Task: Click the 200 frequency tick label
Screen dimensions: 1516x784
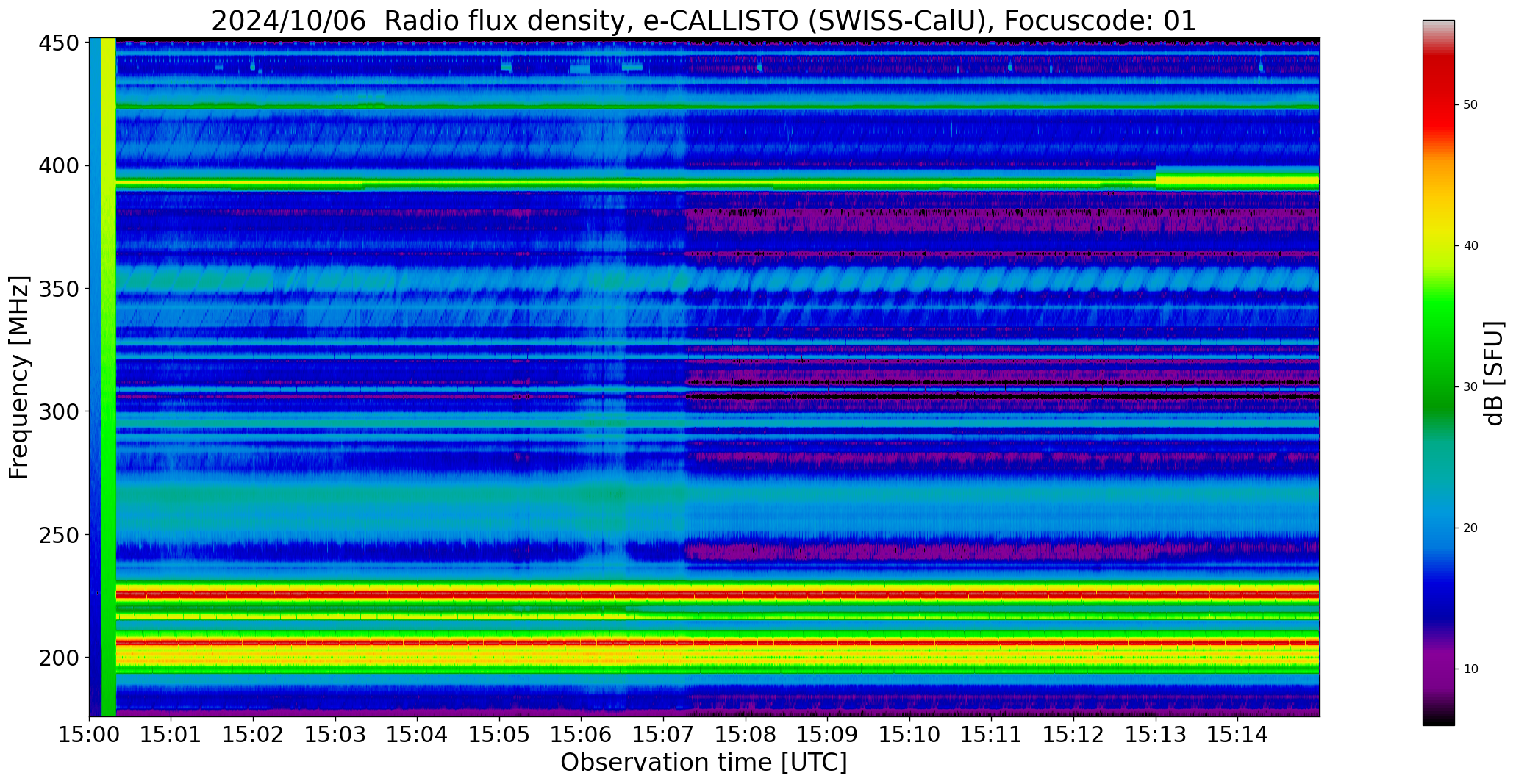Action: pyautogui.click(x=59, y=658)
